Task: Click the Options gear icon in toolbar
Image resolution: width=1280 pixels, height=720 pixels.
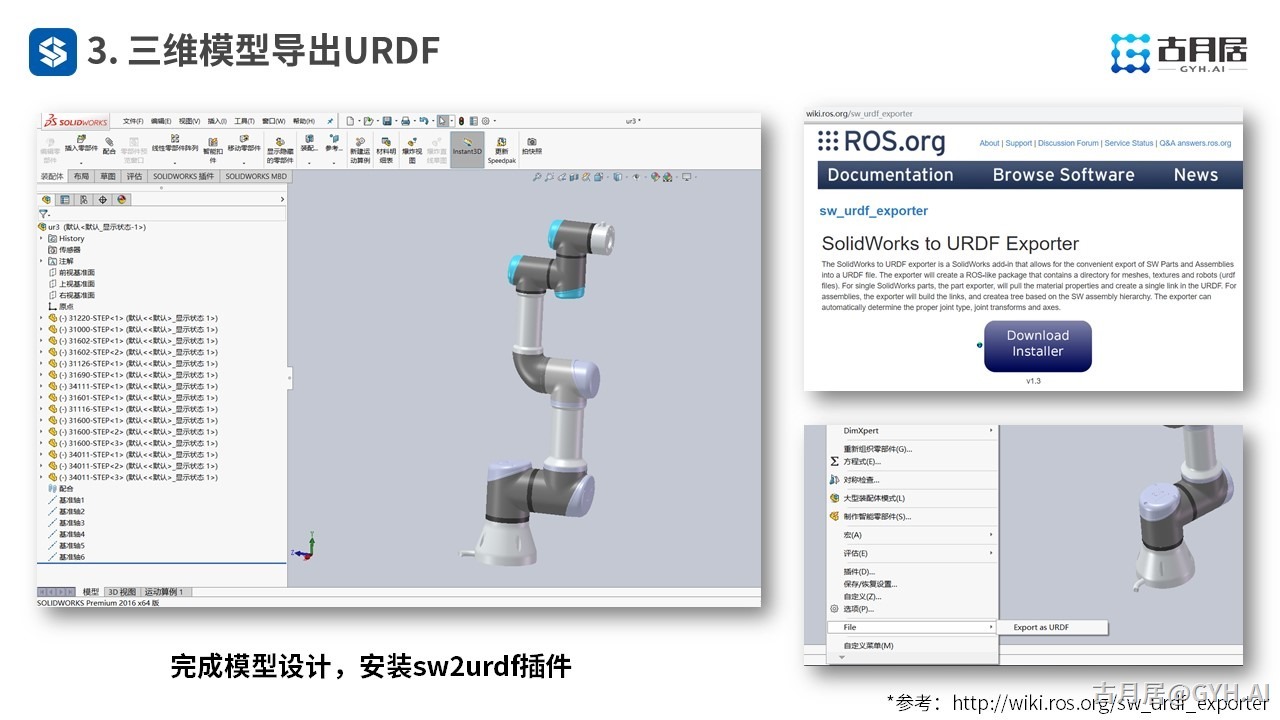Action: coord(485,121)
